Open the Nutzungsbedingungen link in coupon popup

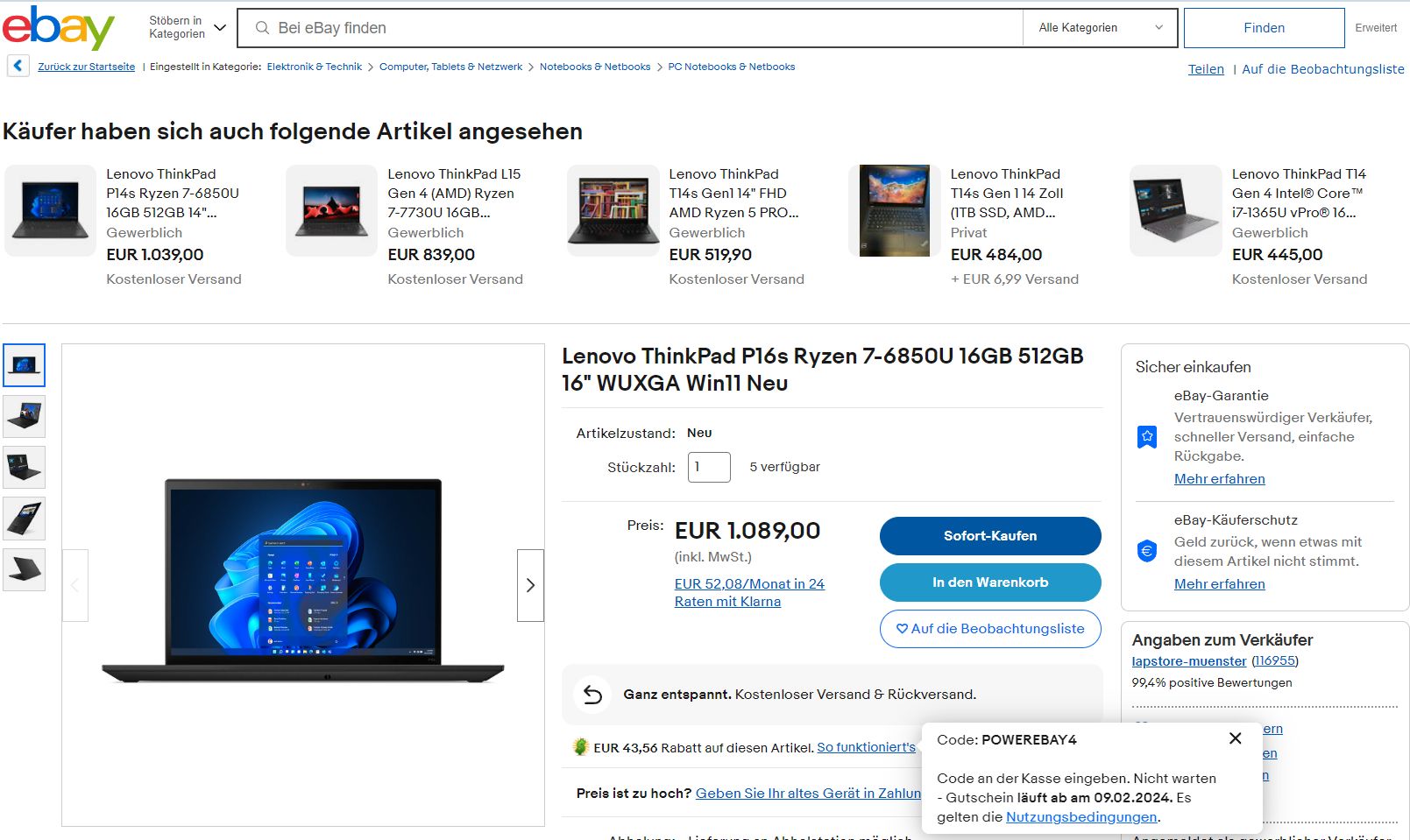pos(1081,817)
